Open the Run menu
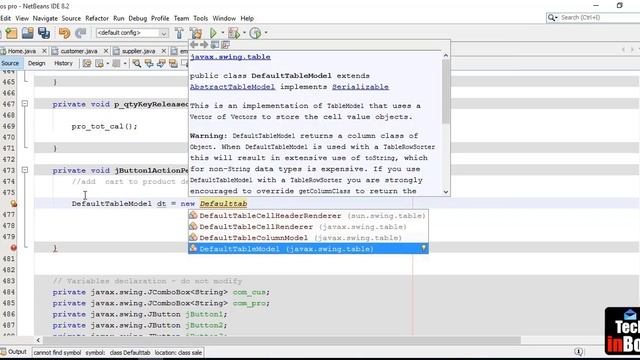The width and height of the screenshot is (640, 360). tap(119, 18)
